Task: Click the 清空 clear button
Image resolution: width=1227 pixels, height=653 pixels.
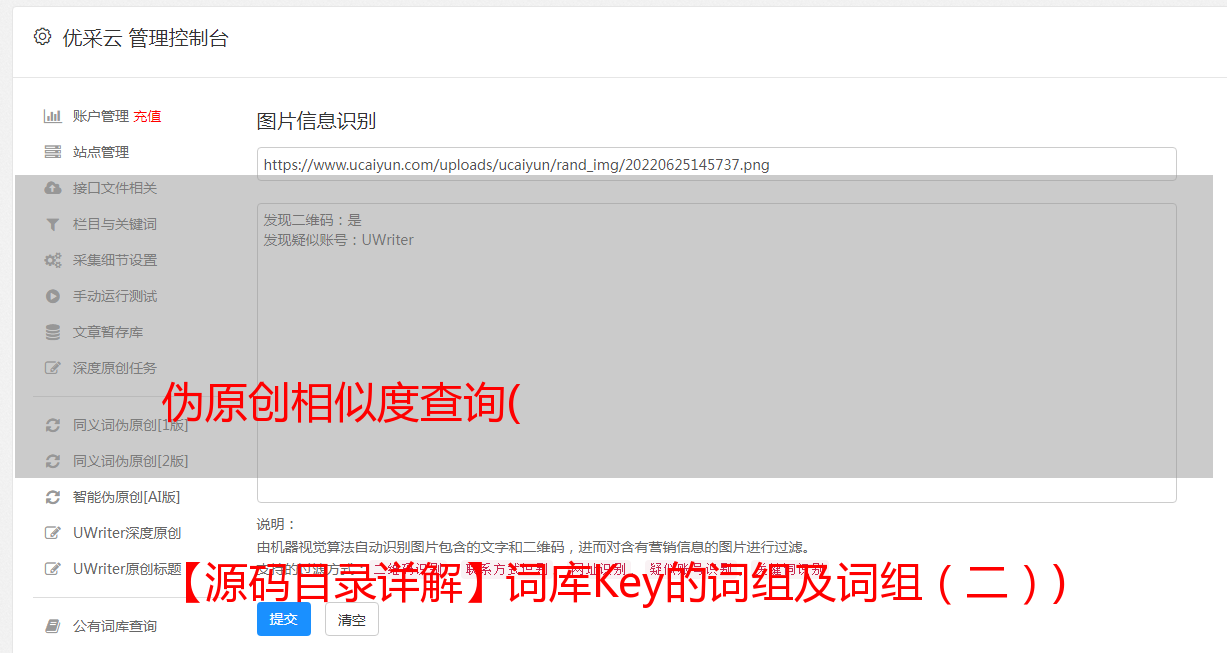Action: (x=352, y=620)
